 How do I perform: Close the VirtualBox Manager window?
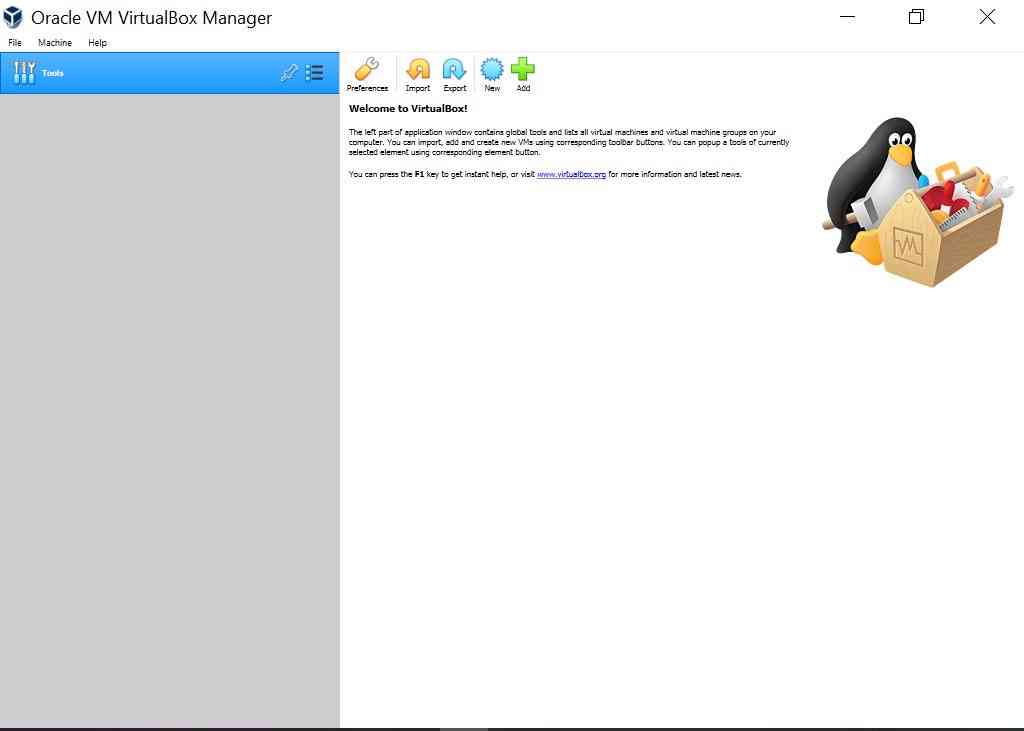(x=987, y=17)
